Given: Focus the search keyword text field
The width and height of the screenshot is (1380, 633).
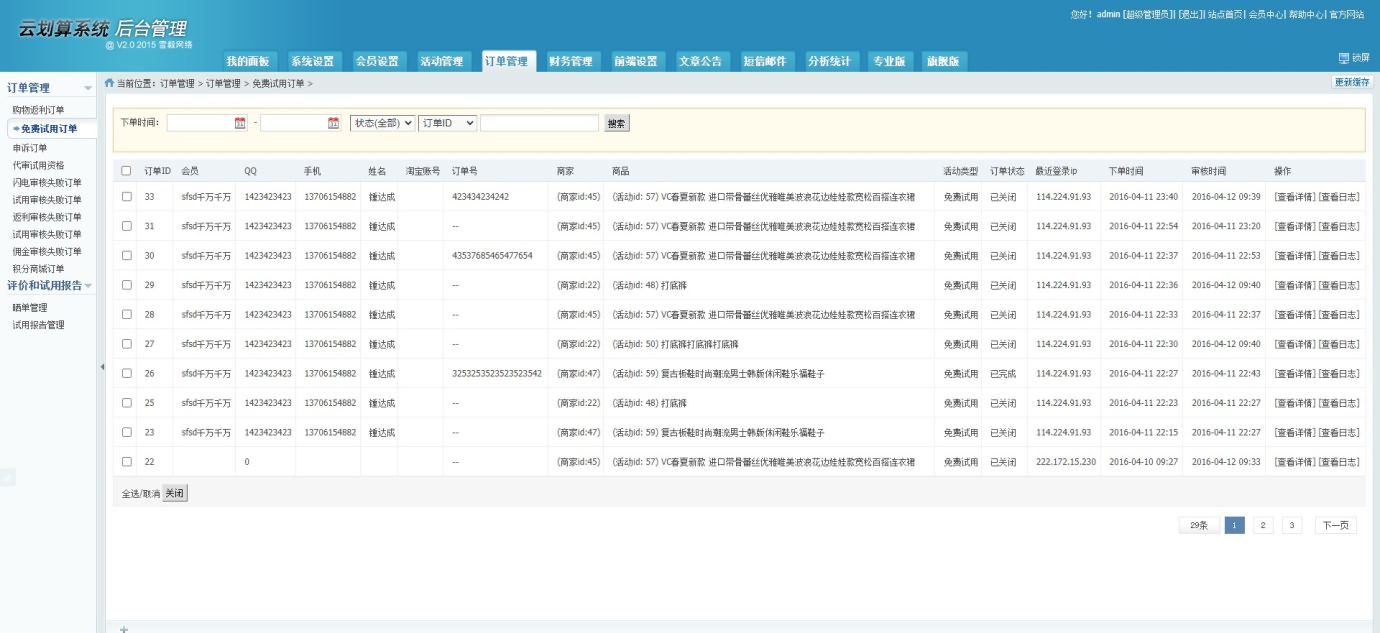Looking at the screenshot, I should click(539, 123).
